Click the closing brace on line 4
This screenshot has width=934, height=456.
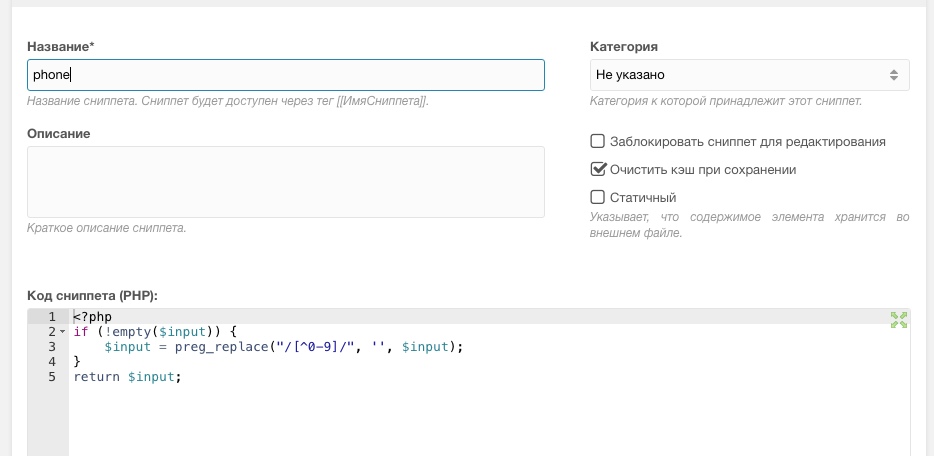[x=77, y=361]
